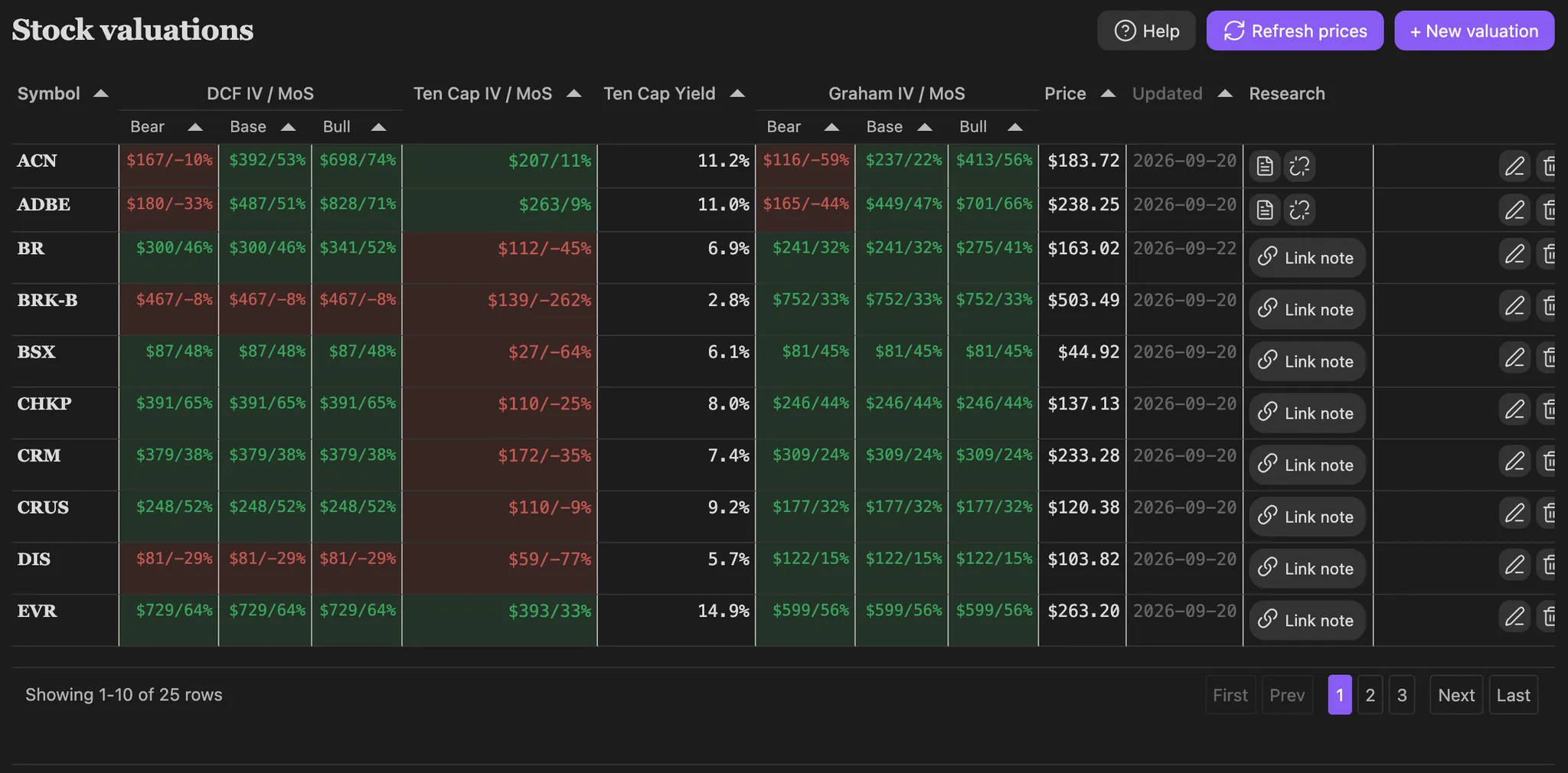The width and height of the screenshot is (1568, 773).
Task: Open the ACN research note document icon
Action: point(1265,166)
